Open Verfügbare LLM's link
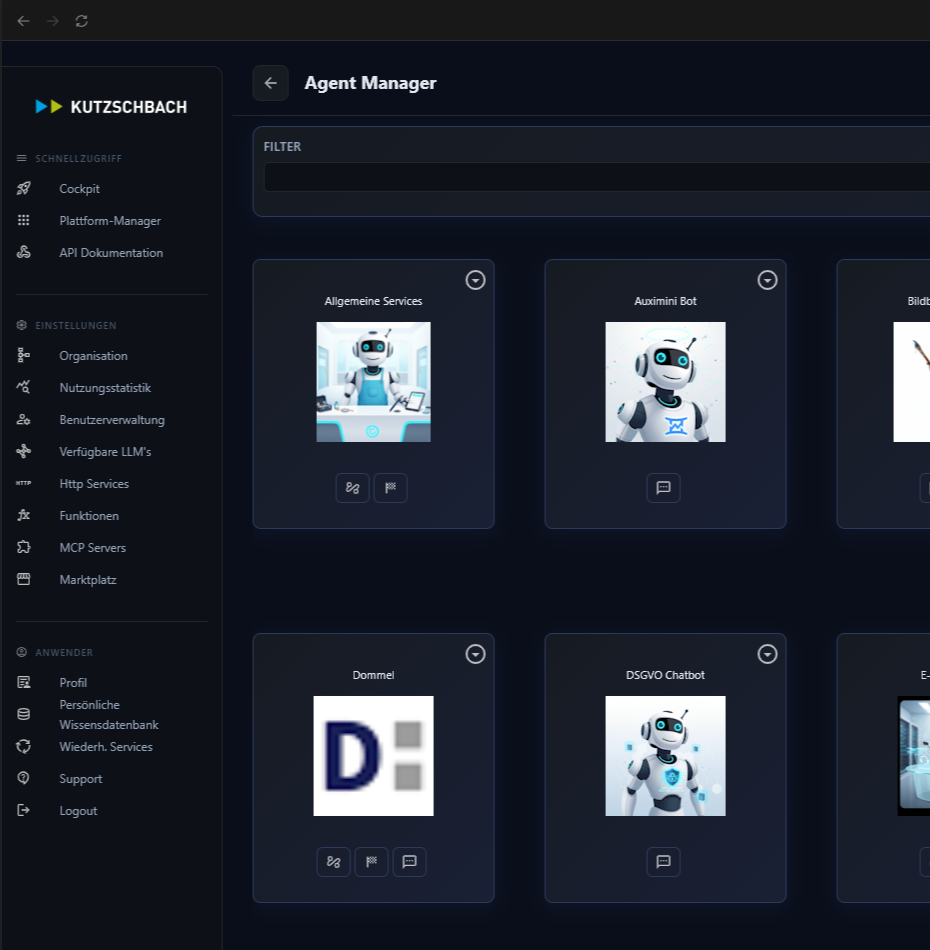This screenshot has width=930, height=950. coord(105,452)
